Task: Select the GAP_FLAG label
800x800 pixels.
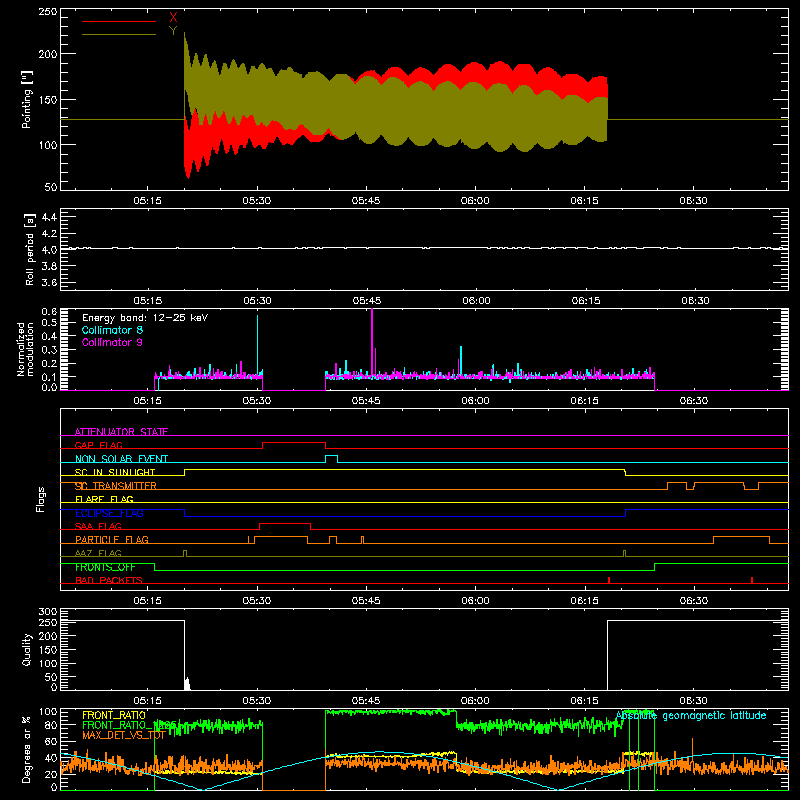Action: [x=98, y=445]
